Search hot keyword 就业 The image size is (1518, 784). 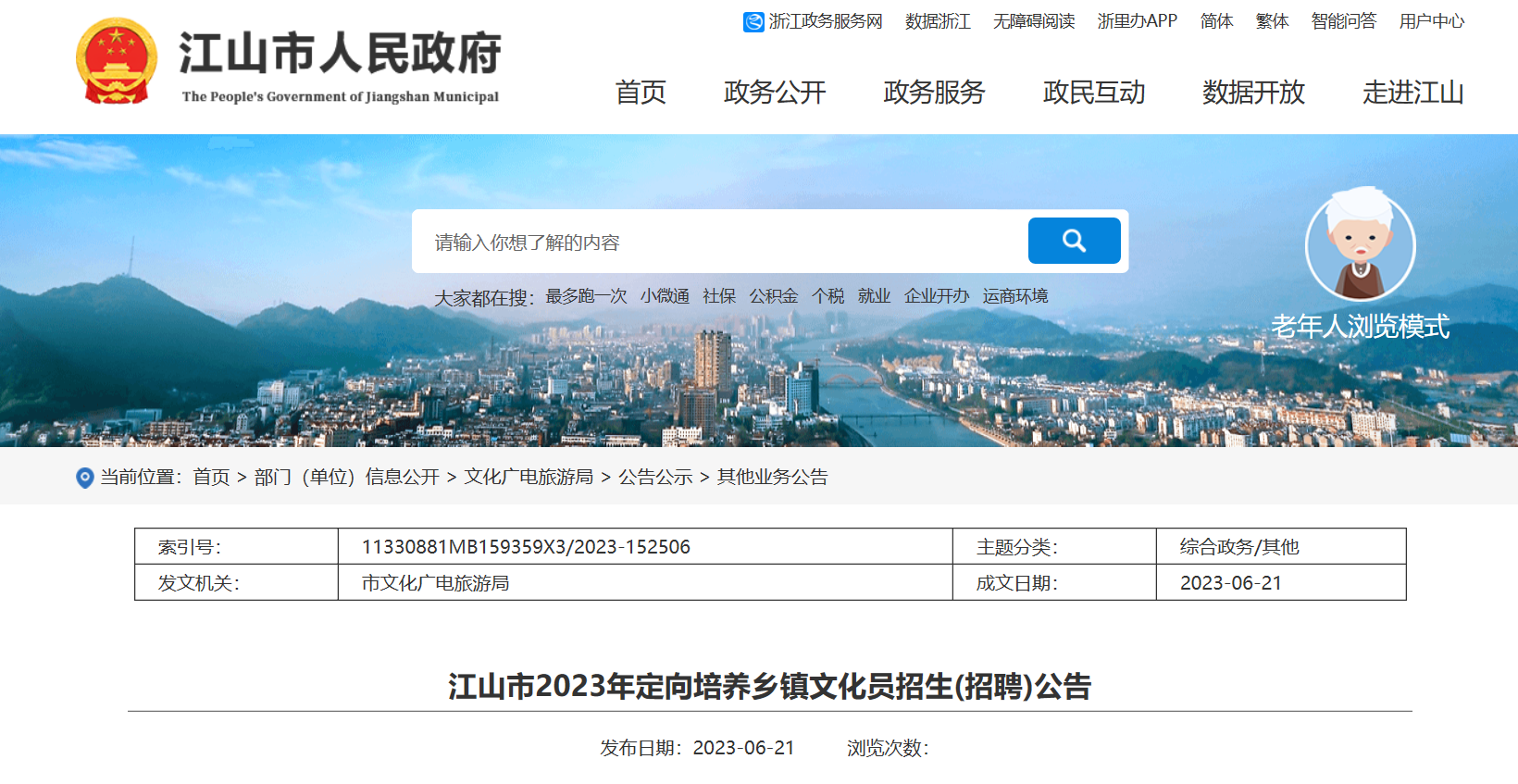[x=874, y=296]
